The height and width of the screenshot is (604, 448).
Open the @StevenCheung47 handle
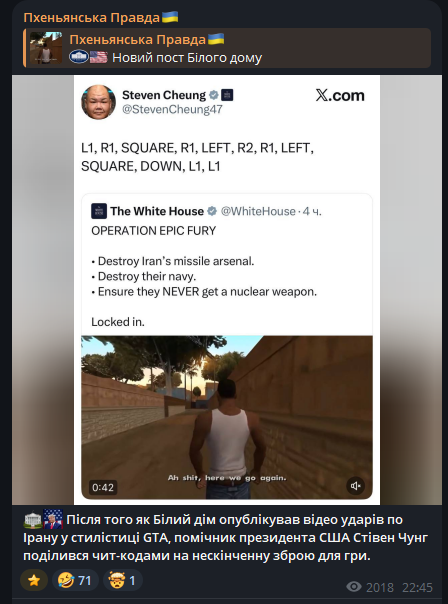point(172,109)
